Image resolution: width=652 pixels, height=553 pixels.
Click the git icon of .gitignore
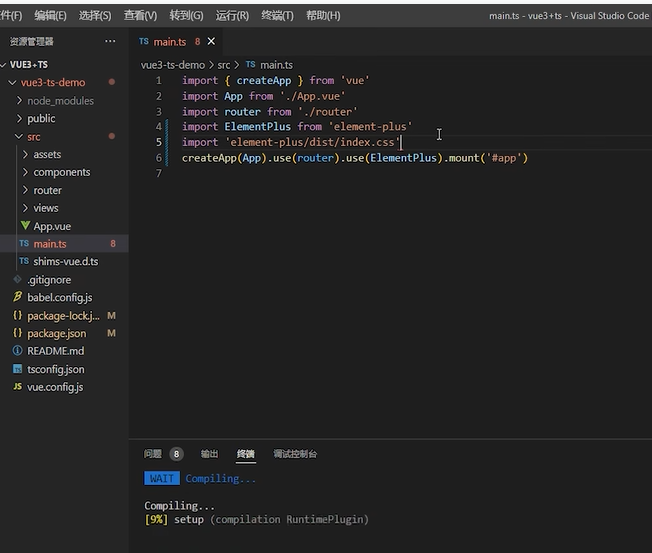[x=17, y=279]
